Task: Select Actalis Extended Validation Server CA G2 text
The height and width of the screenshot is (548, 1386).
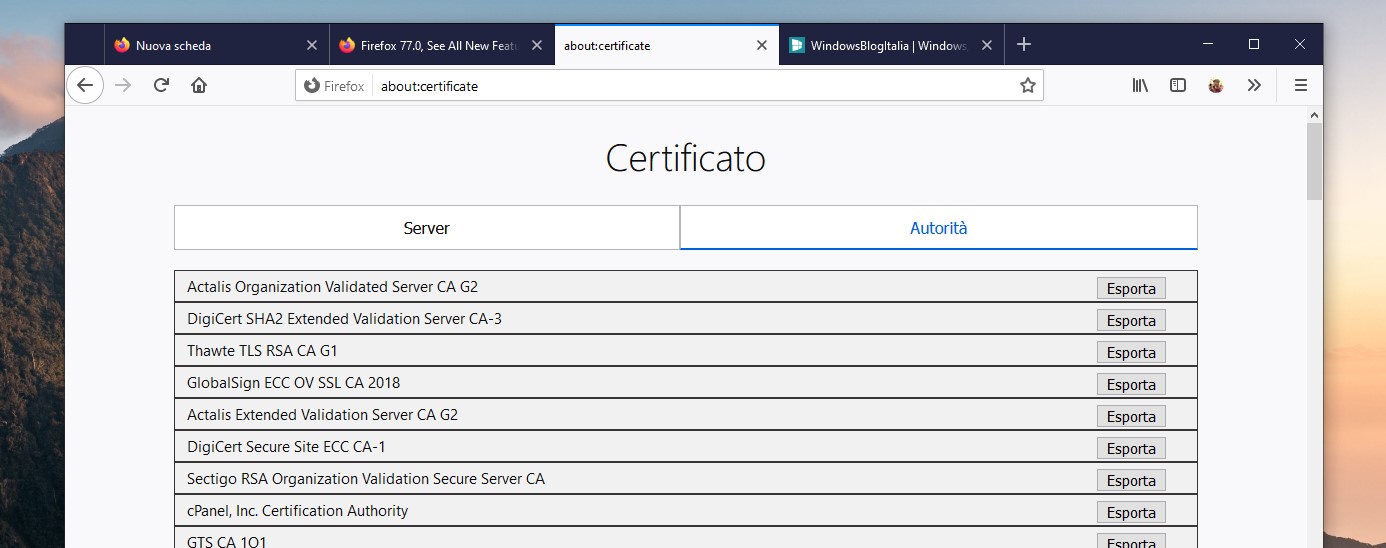Action: pyautogui.click(x=322, y=415)
